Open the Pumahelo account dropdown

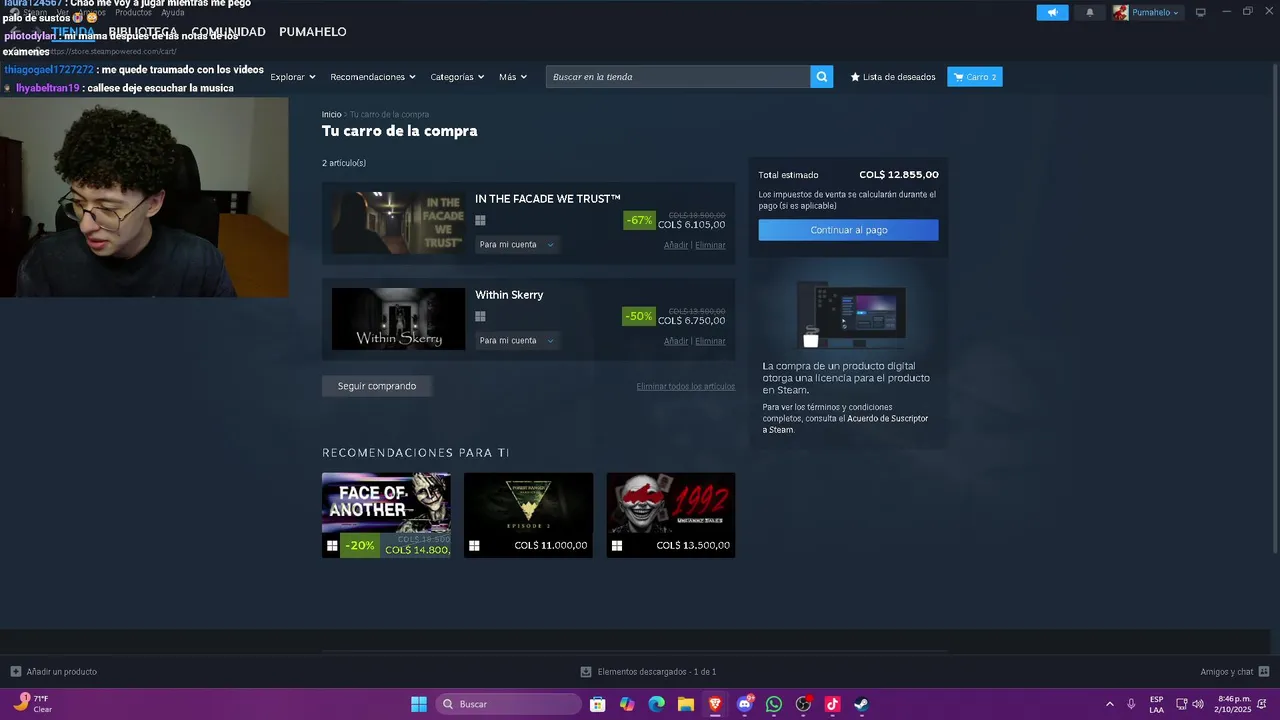[1156, 12]
